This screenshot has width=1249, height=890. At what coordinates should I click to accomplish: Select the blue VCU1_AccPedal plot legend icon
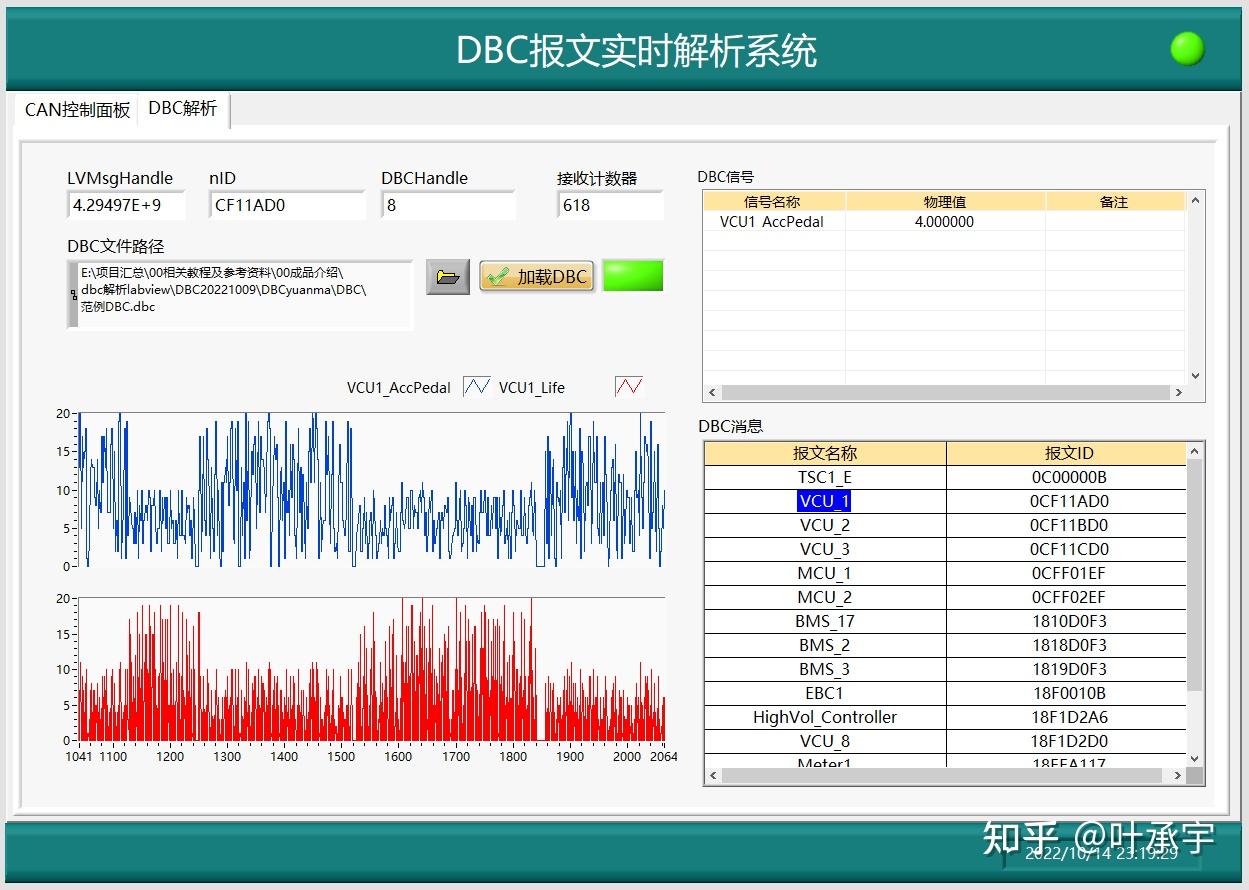coord(476,386)
